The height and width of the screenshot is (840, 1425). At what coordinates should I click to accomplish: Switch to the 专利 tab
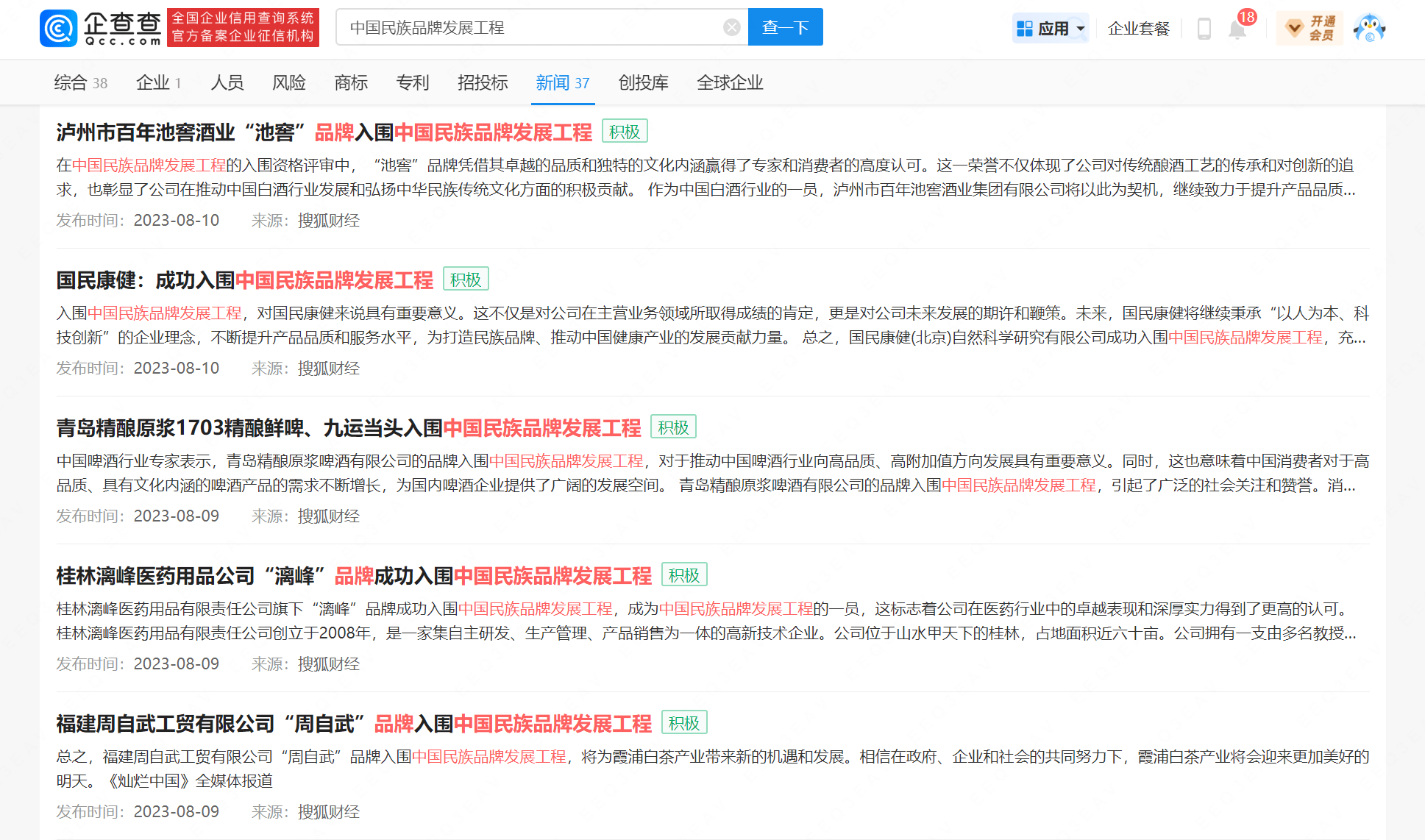pos(413,82)
